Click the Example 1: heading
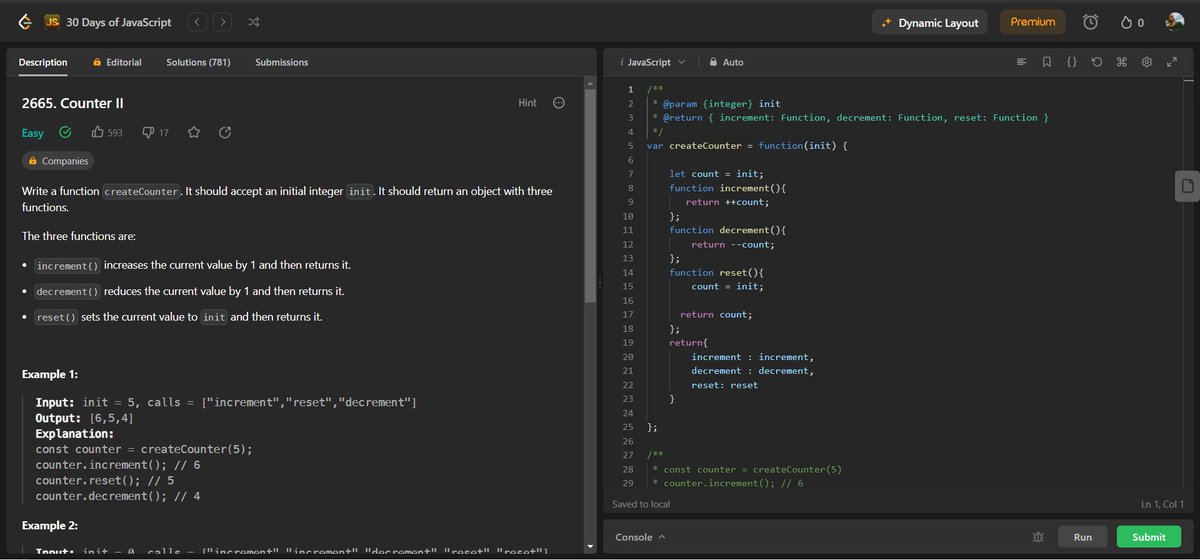The height and width of the screenshot is (560, 1200). click(50, 374)
